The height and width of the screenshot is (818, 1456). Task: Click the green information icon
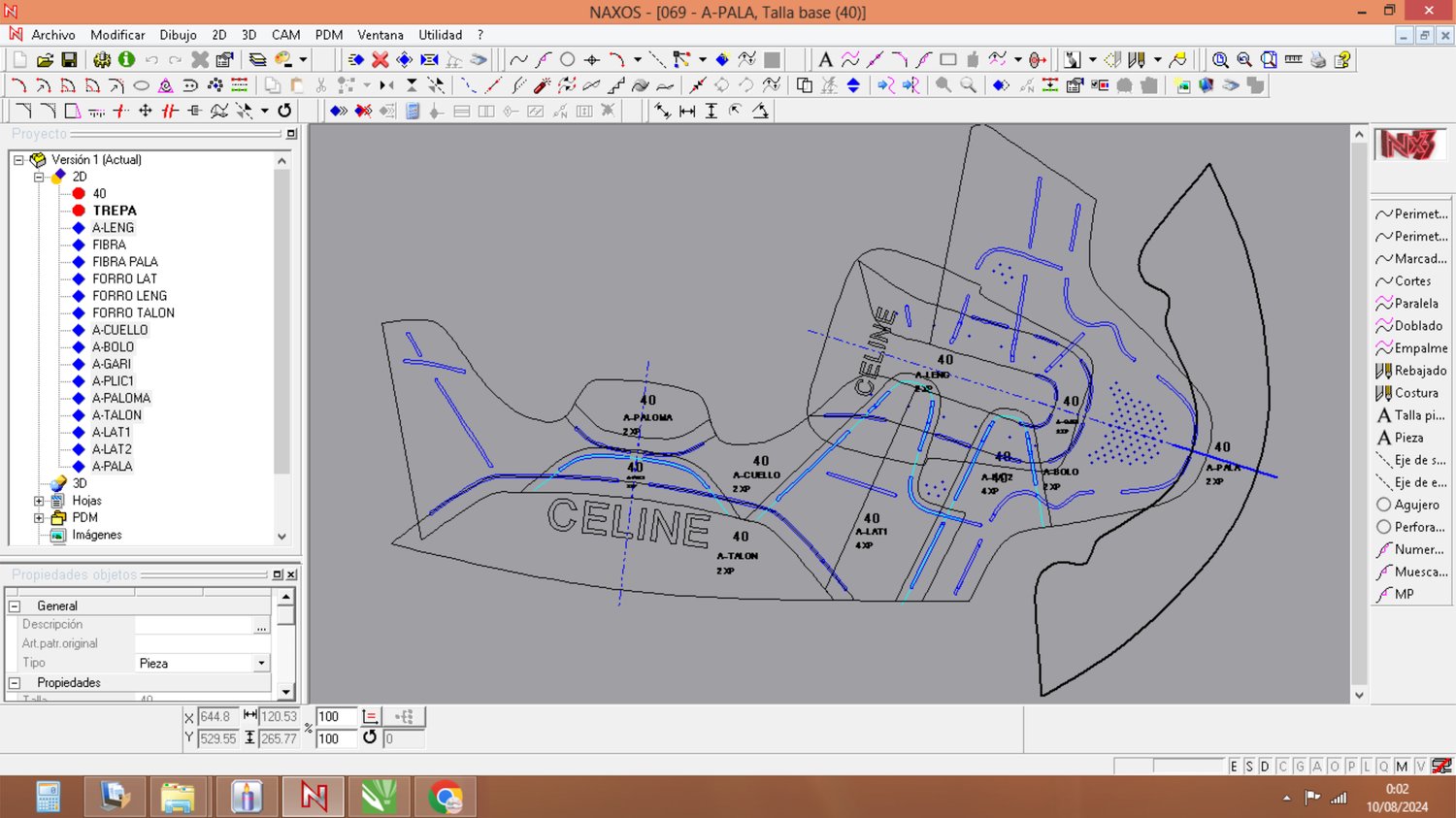click(x=126, y=60)
